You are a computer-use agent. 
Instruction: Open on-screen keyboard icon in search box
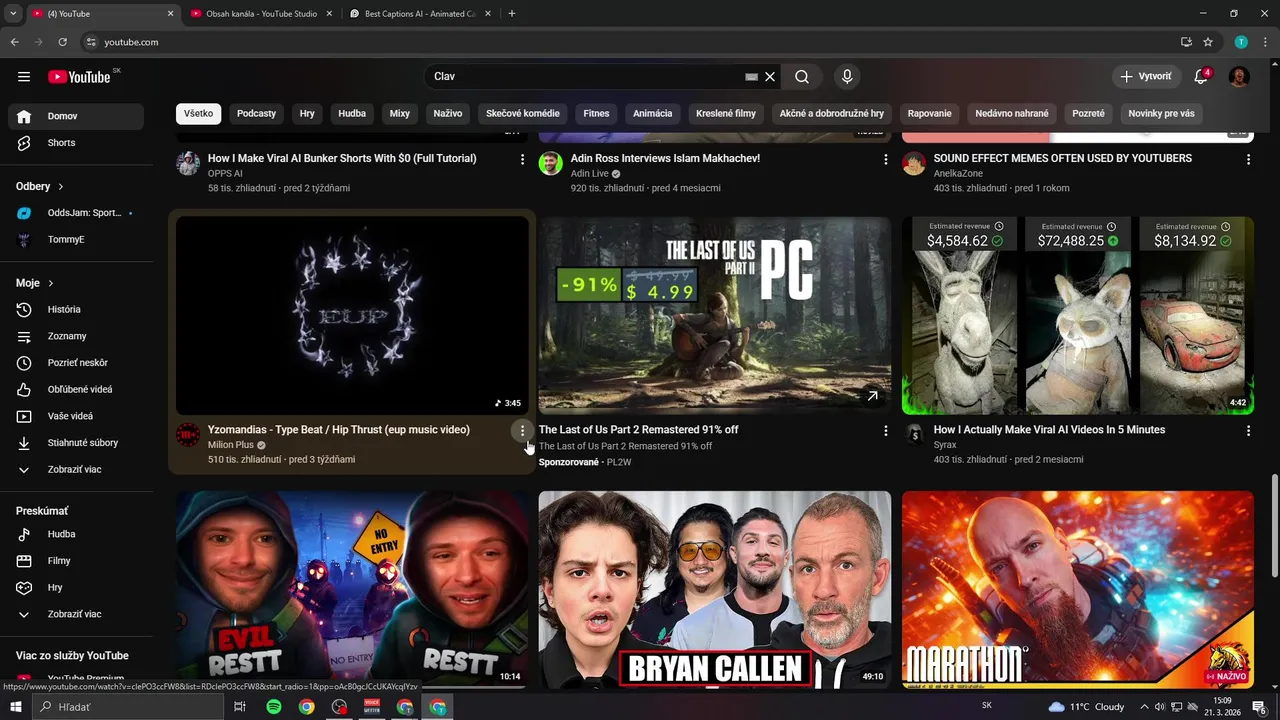(x=751, y=77)
